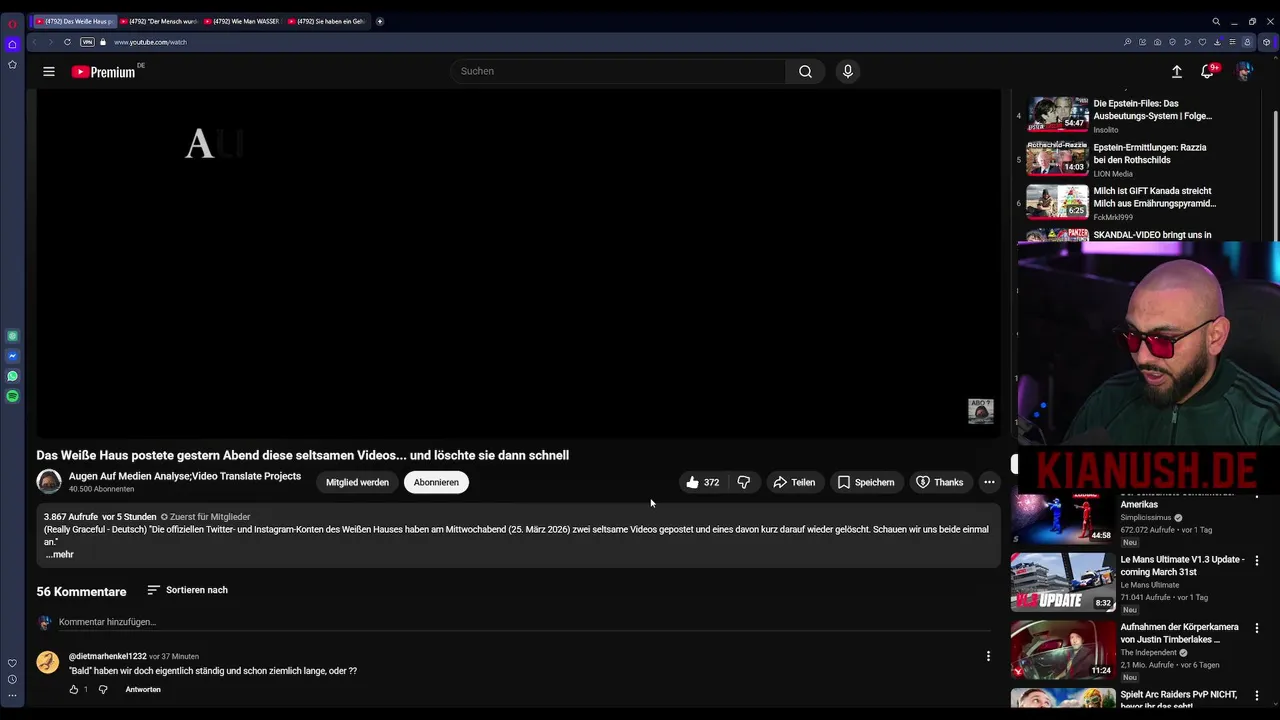Click the Speichern save button
Screen dimensions: 1280x720
point(866,482)
